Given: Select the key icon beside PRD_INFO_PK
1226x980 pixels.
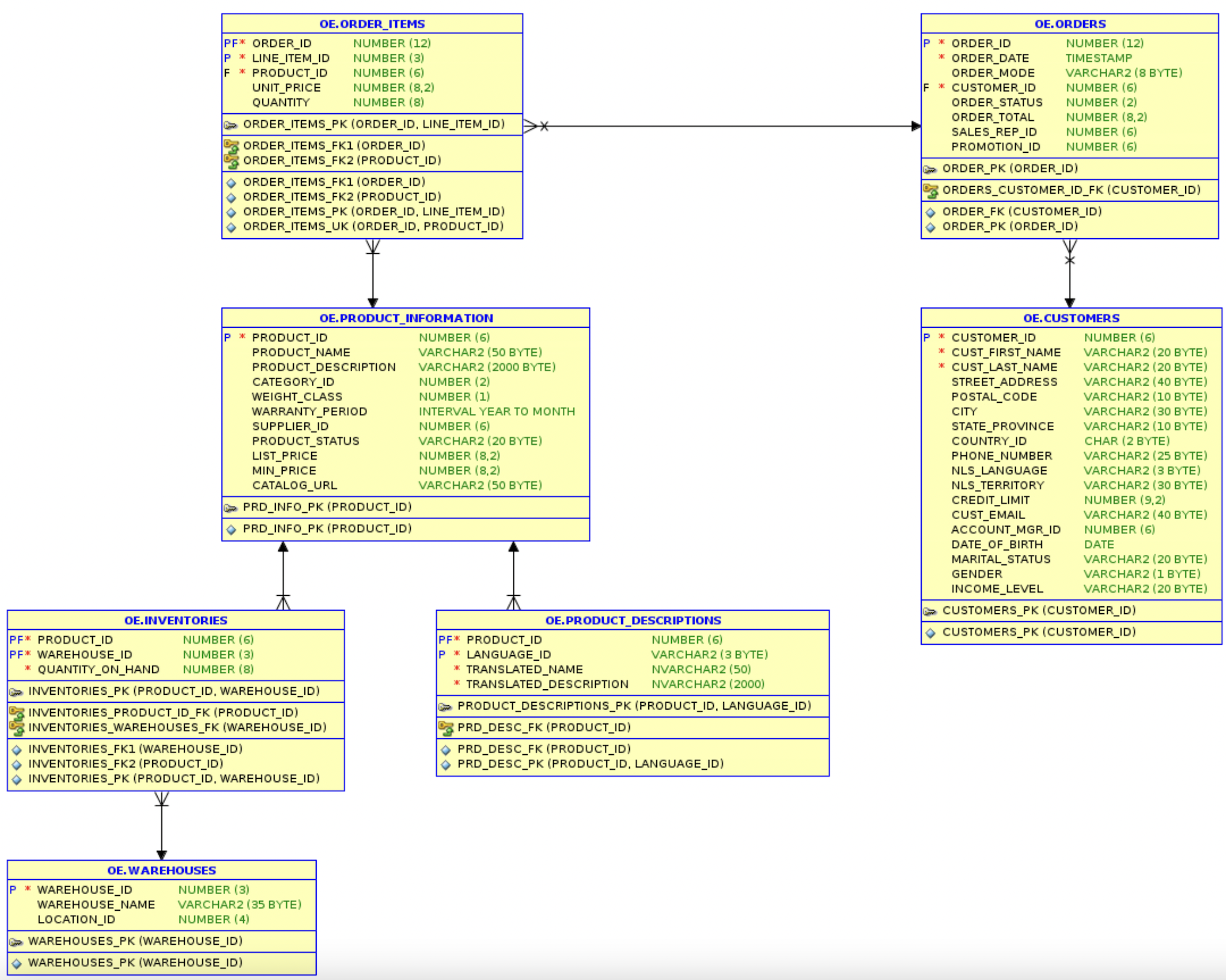Looking at the screenshot, I should coord(231,507).
